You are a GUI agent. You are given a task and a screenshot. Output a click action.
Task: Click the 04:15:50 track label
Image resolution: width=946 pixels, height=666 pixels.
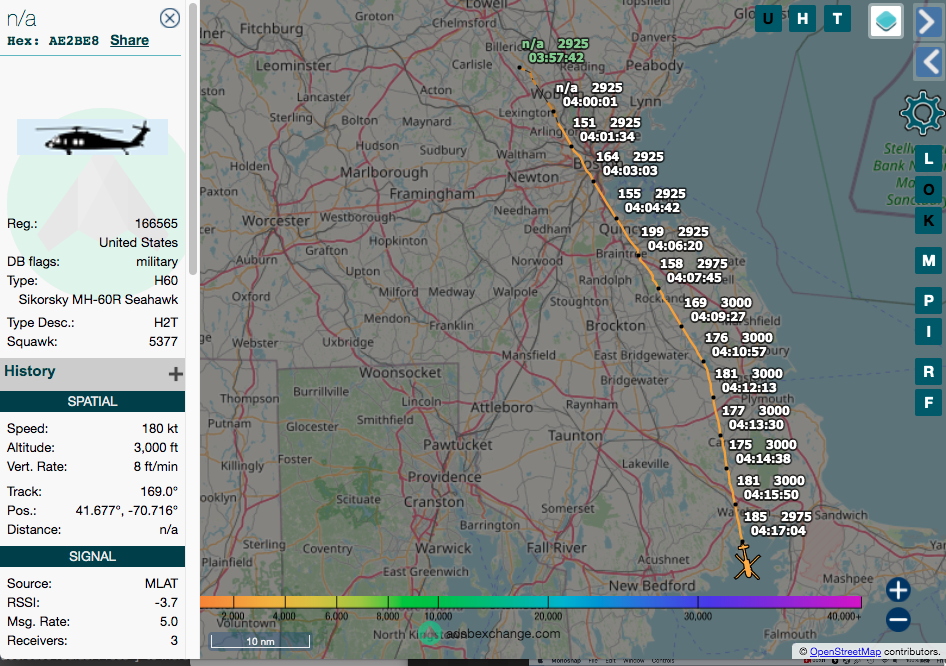pos(771,495)
